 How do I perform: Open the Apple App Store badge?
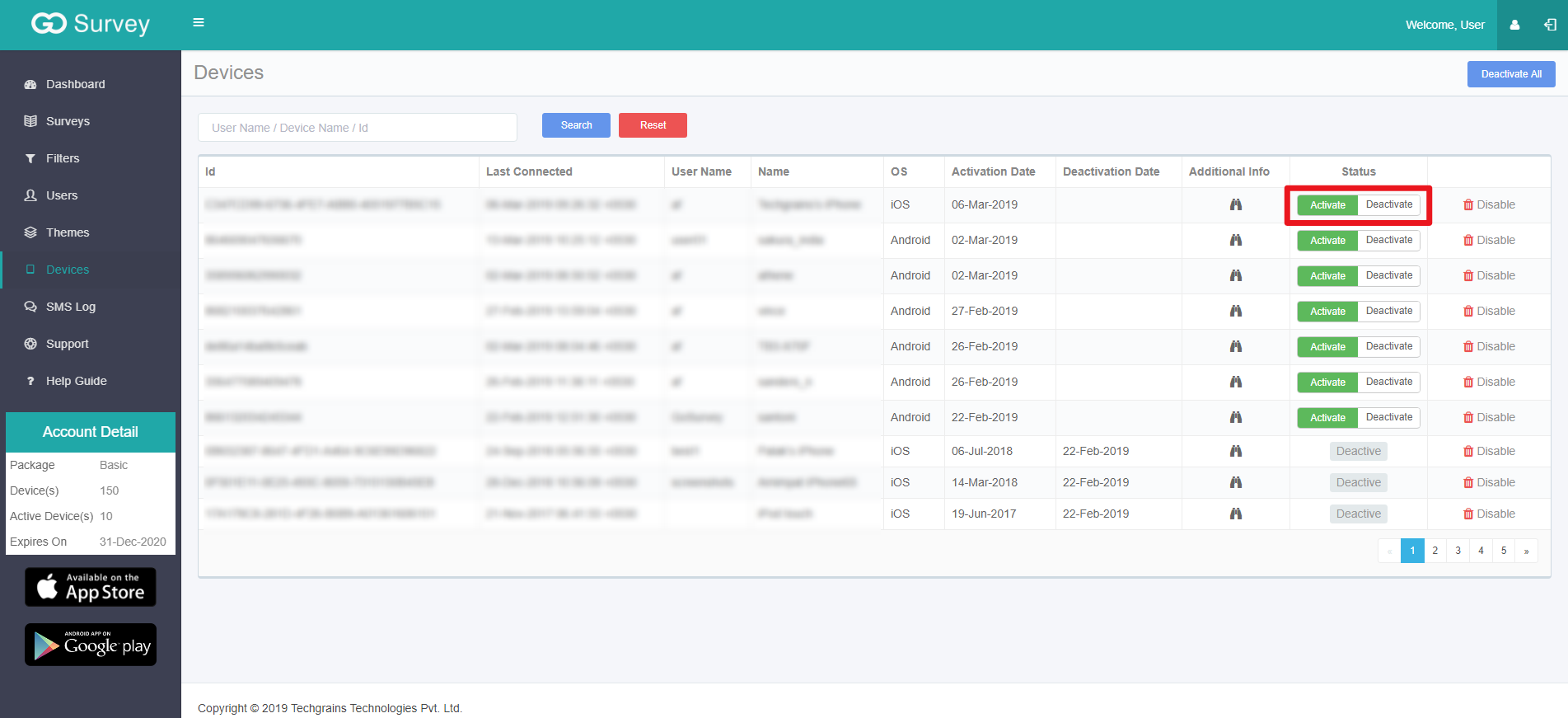click(x=91, y=587)
